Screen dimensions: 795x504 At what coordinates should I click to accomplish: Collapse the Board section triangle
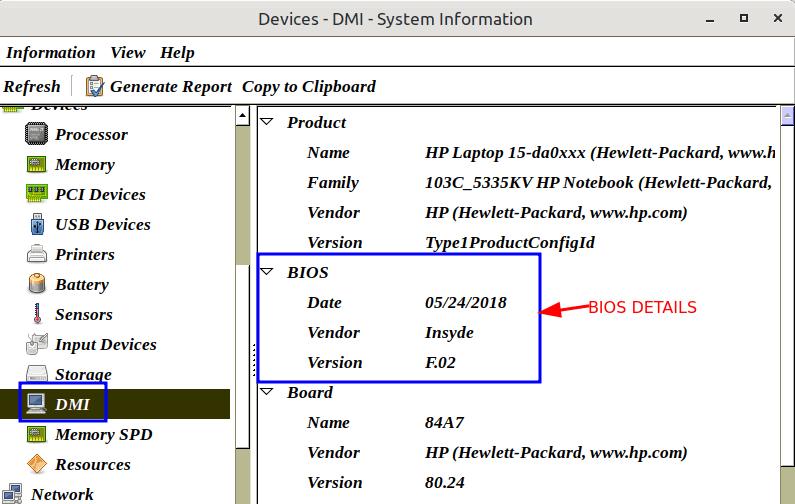pyautogui.click(x=267, y=391)
